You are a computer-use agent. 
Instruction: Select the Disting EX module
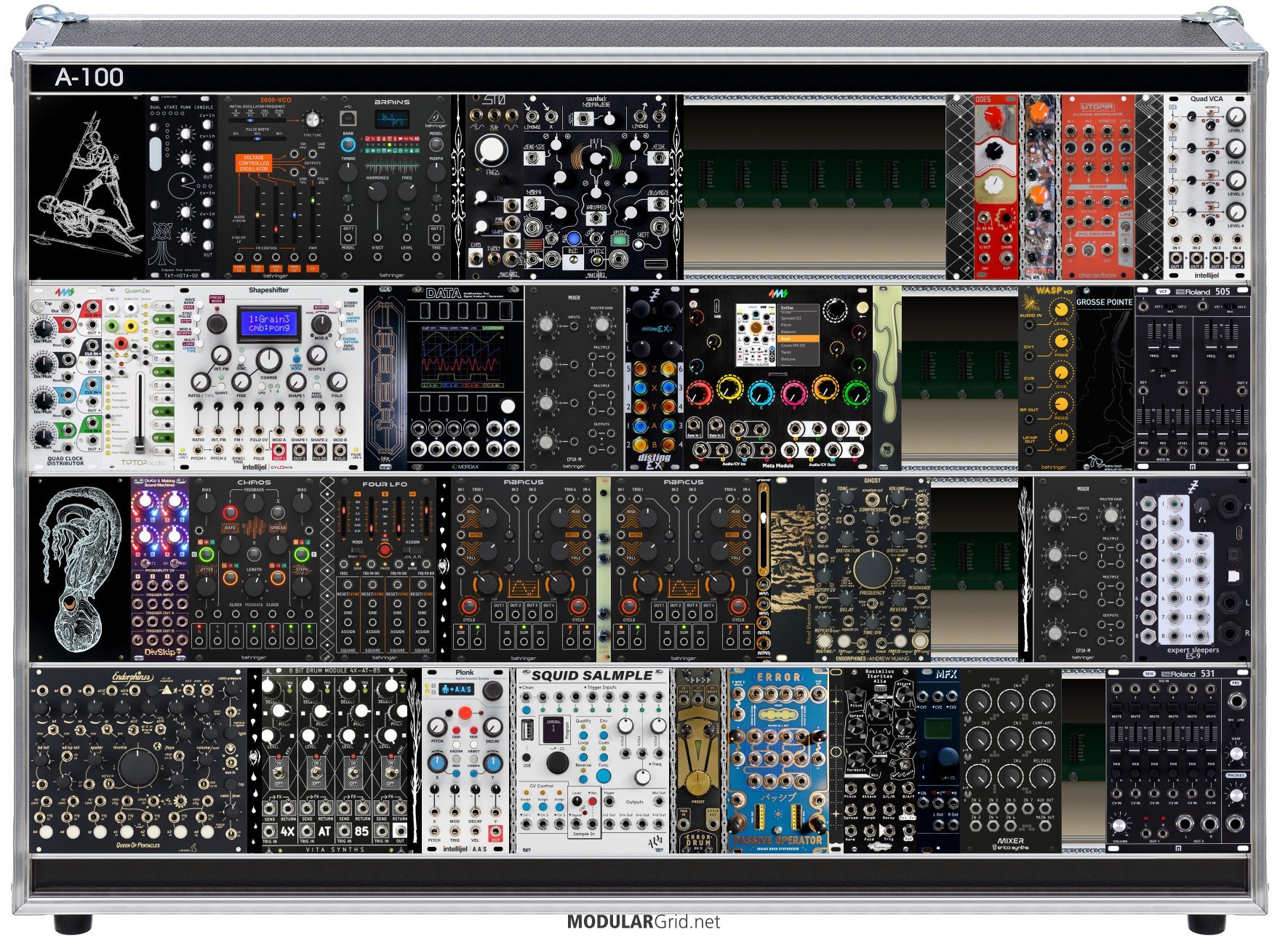[x=654, y=378]
